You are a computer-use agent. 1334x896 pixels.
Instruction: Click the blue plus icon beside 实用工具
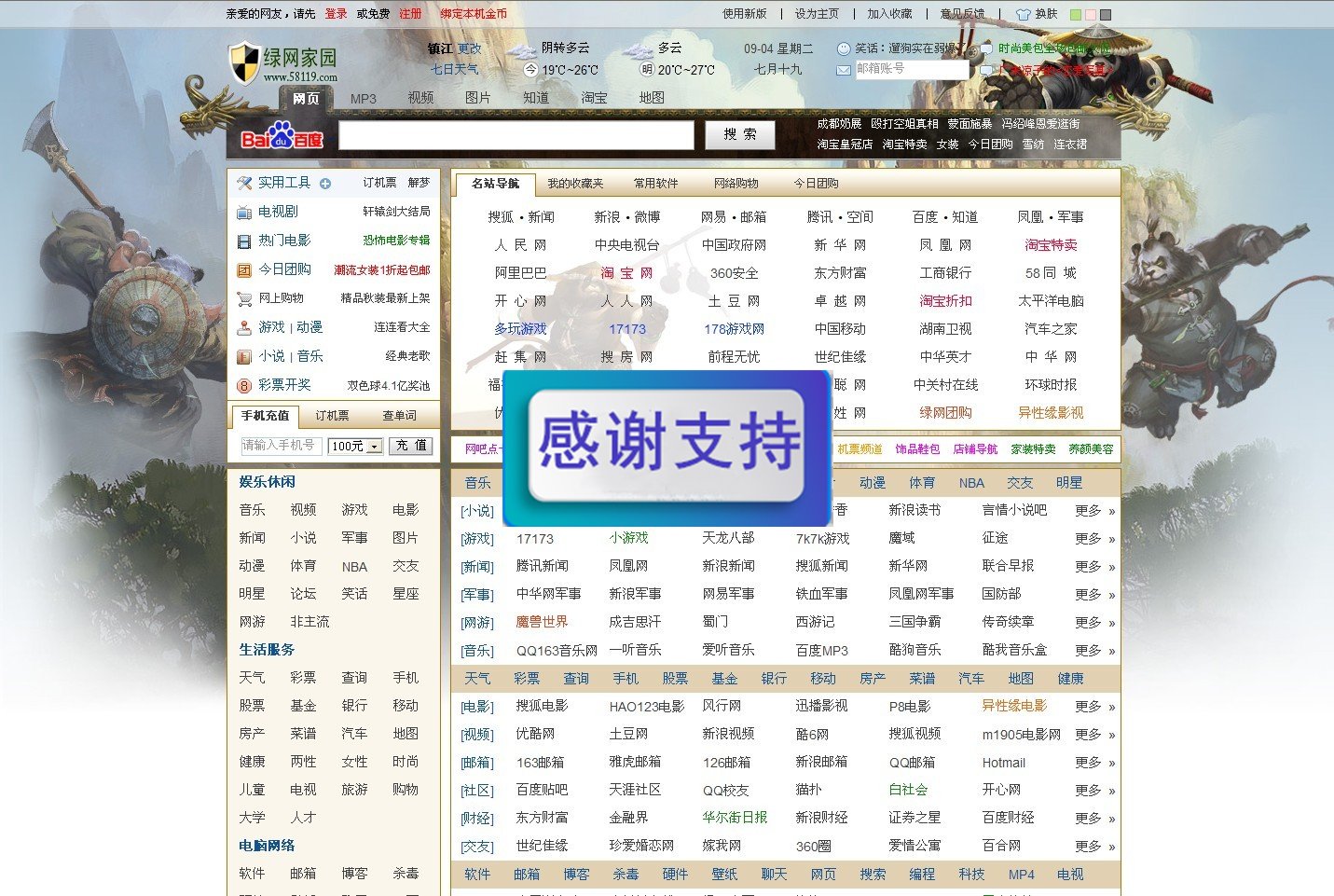coord(325,184)
